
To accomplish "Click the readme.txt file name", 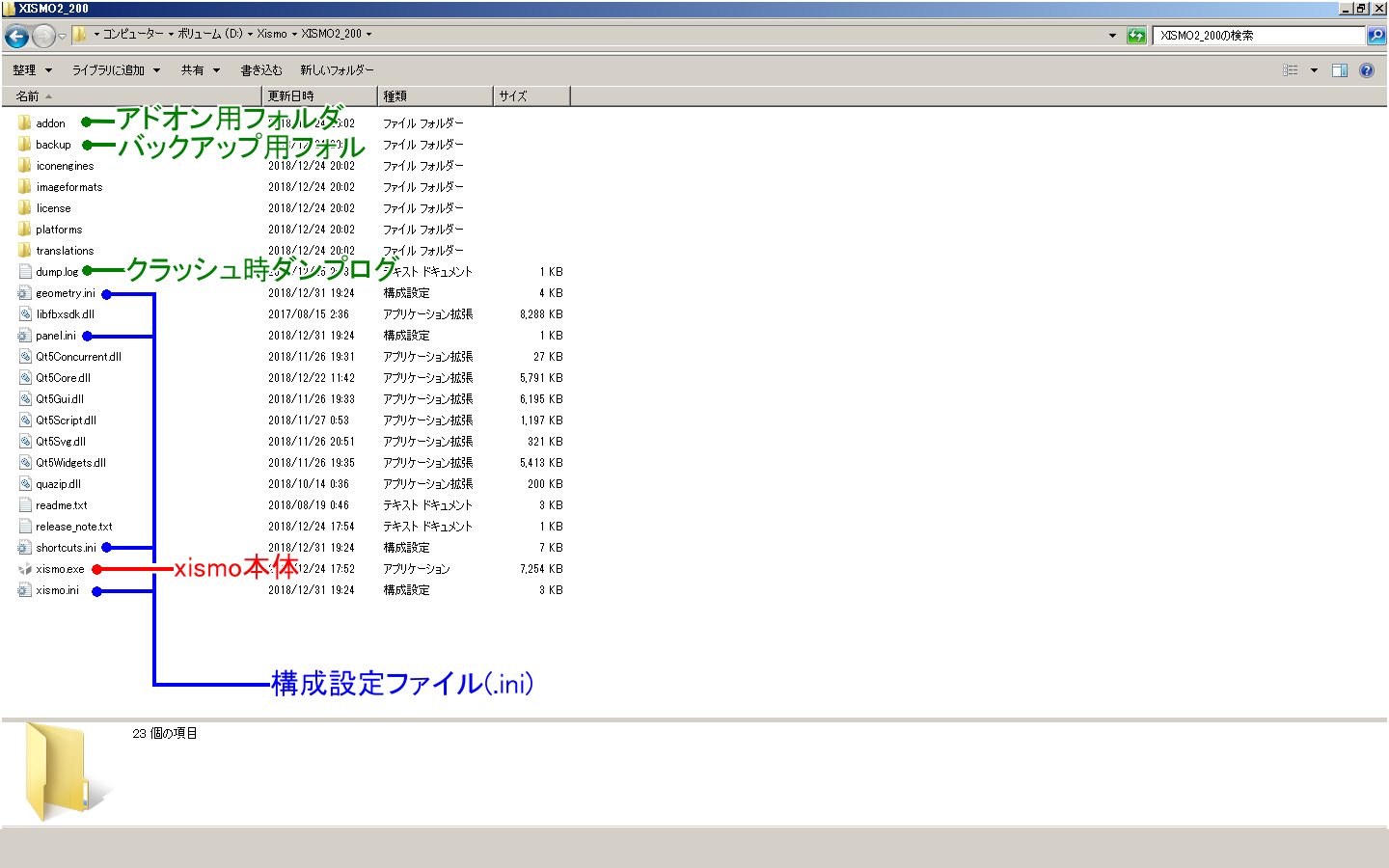I will click(62, 505).
